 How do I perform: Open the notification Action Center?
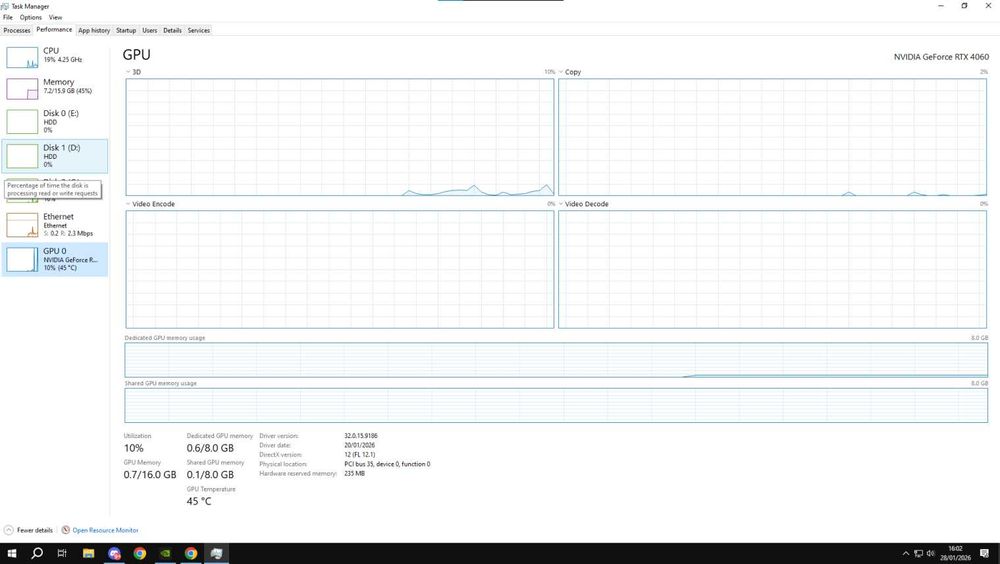point(985,553)
